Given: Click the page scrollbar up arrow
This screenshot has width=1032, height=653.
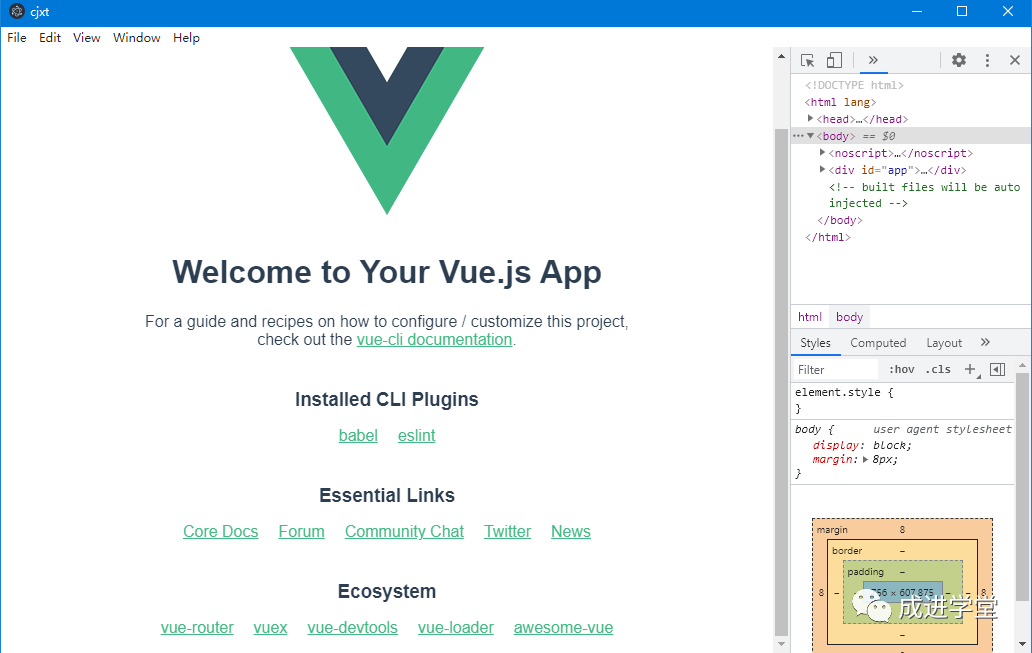Looking at the screenshot, I should [781, 56].
